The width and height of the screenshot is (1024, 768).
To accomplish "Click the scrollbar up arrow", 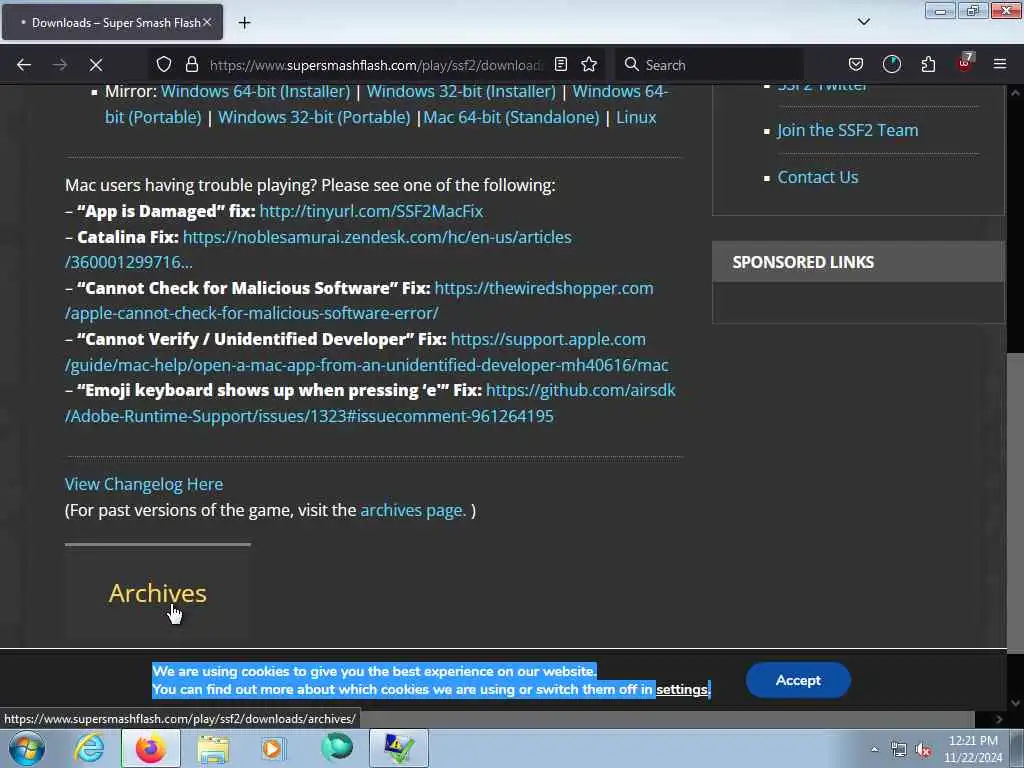I will coord(1016,93).
